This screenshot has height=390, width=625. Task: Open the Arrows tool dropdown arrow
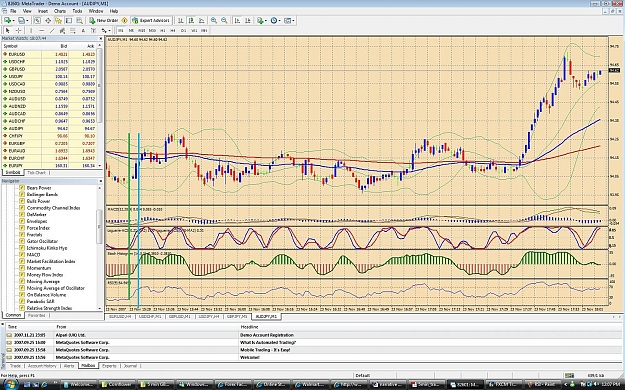point(109,31)
